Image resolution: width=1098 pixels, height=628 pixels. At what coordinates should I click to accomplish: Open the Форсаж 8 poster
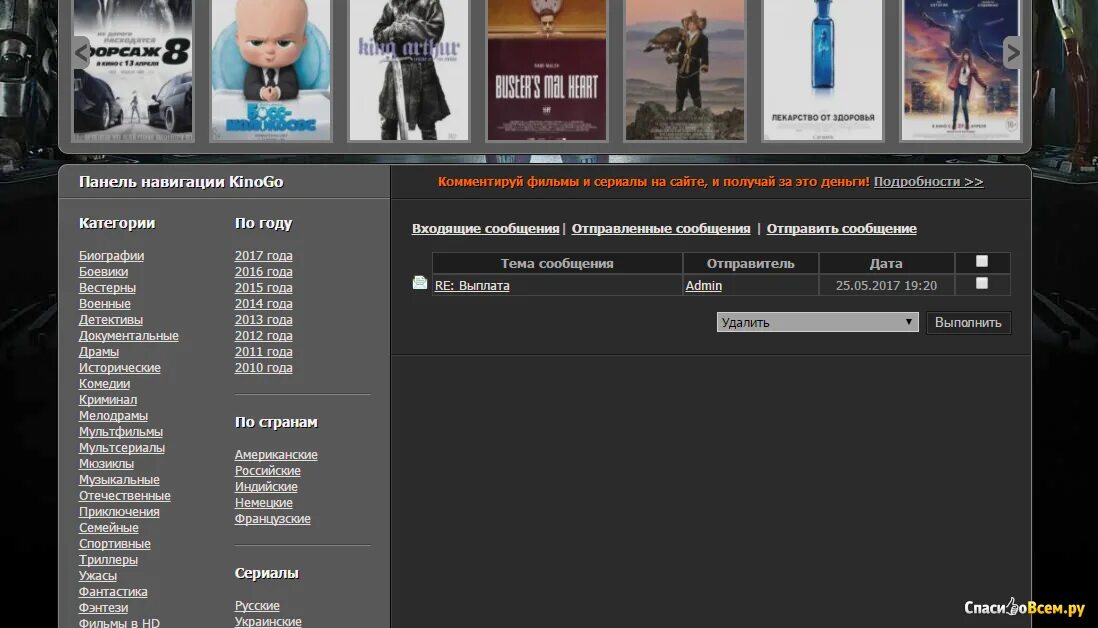[132, 70]
